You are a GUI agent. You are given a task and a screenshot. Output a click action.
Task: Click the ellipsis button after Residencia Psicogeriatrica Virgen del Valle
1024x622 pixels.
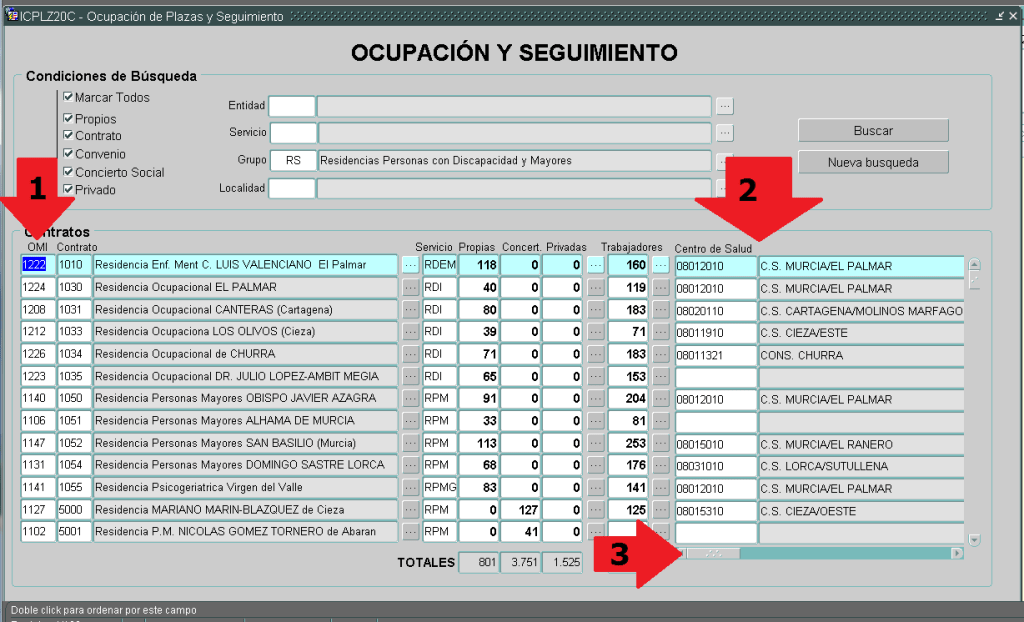tap(410, 487)
